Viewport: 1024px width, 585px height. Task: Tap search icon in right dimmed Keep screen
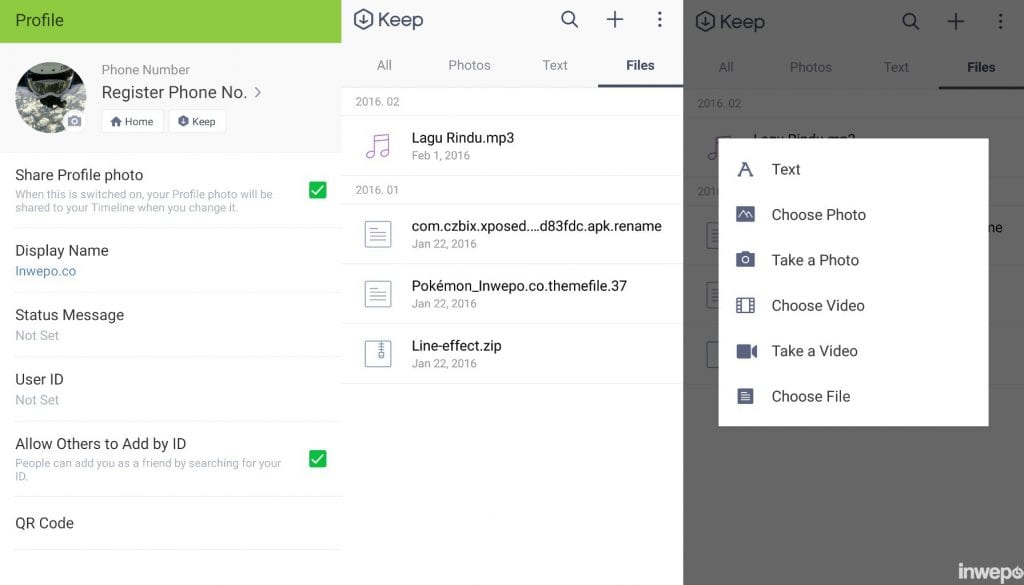click(910, 22)
